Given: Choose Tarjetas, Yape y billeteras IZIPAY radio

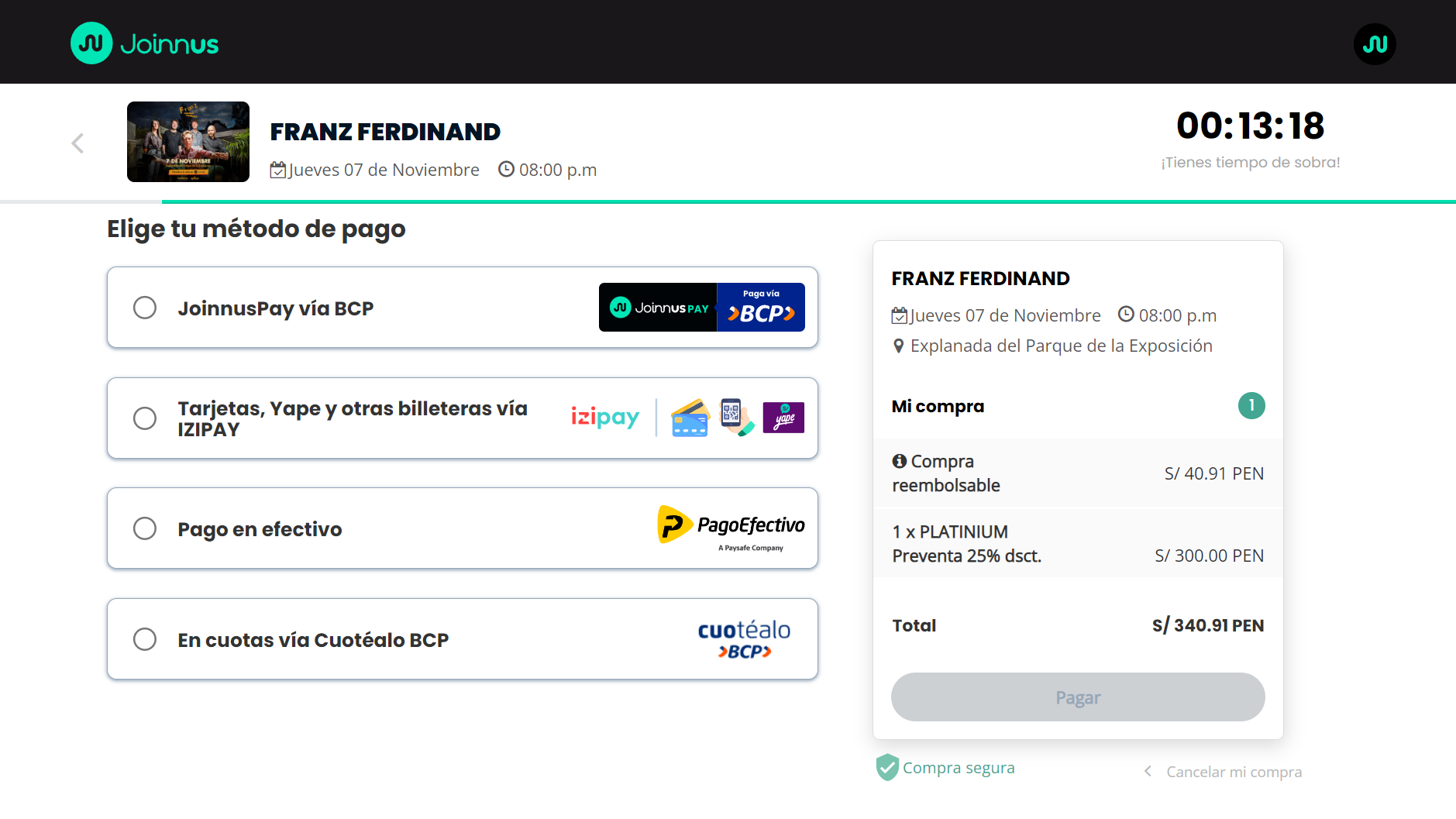Looking at the screenshot, I should (145, 418).
